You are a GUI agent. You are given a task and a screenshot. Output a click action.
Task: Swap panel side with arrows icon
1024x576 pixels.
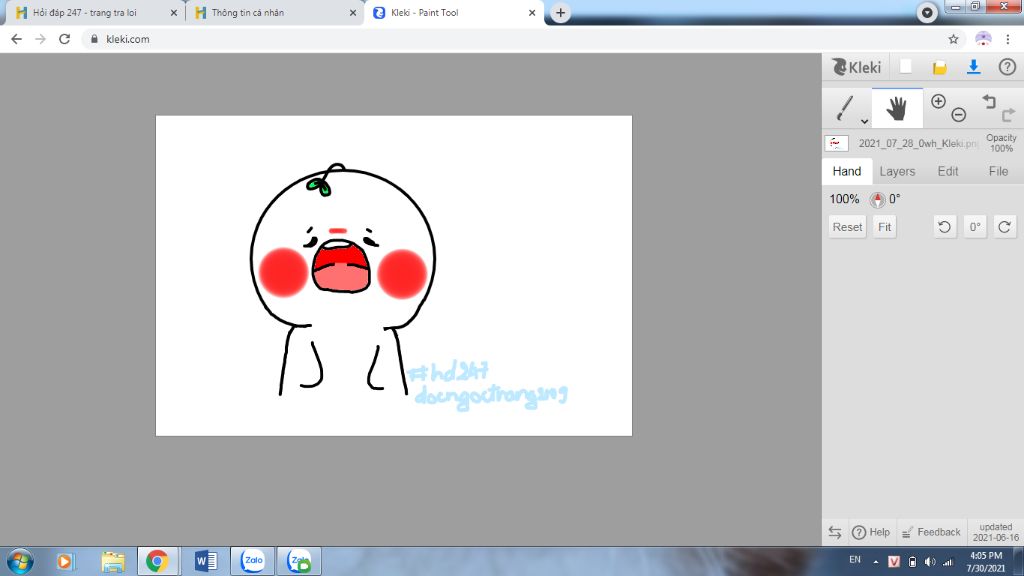coord(835,532)
